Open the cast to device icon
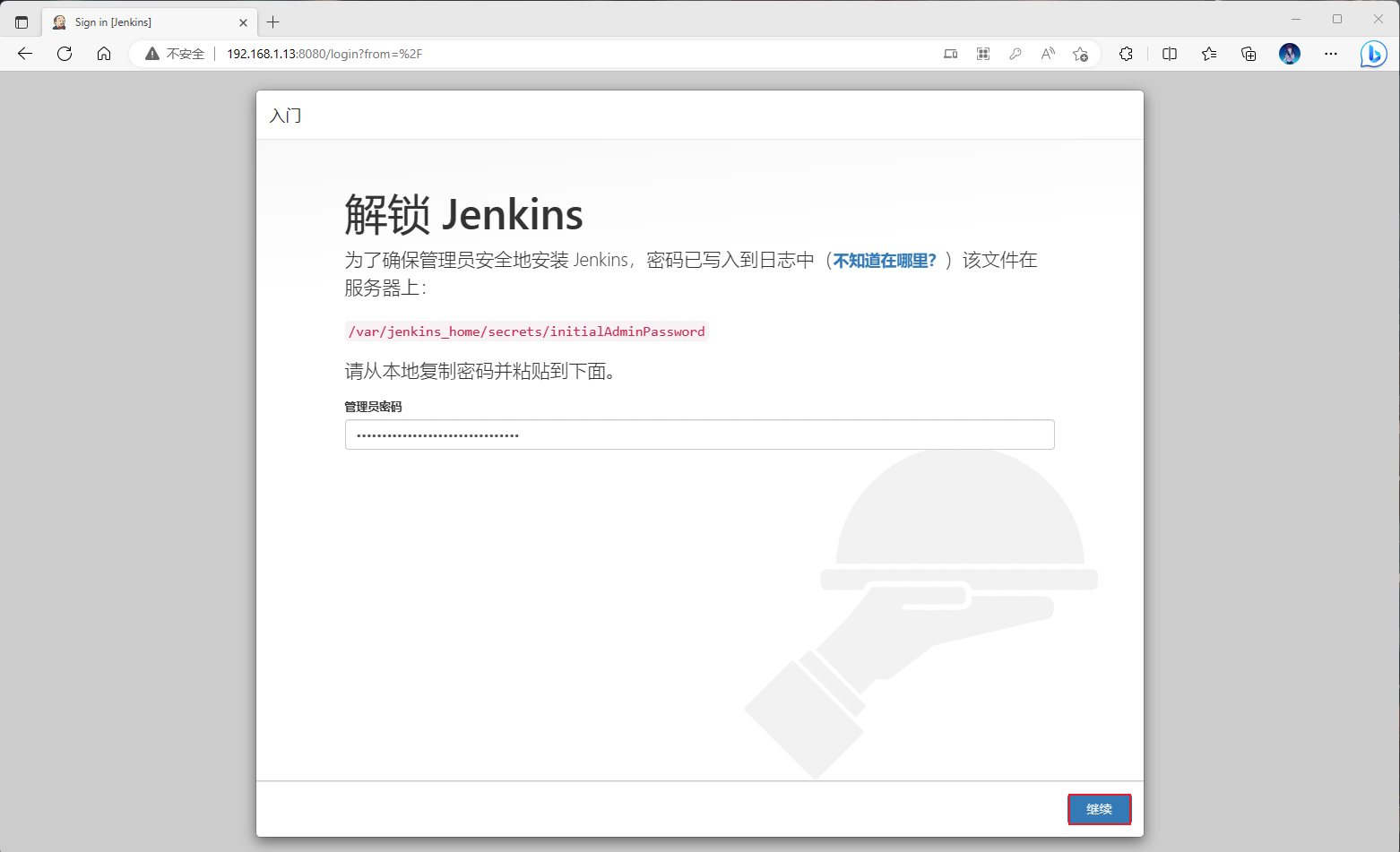1400x852 pixels. coord(951,54)
